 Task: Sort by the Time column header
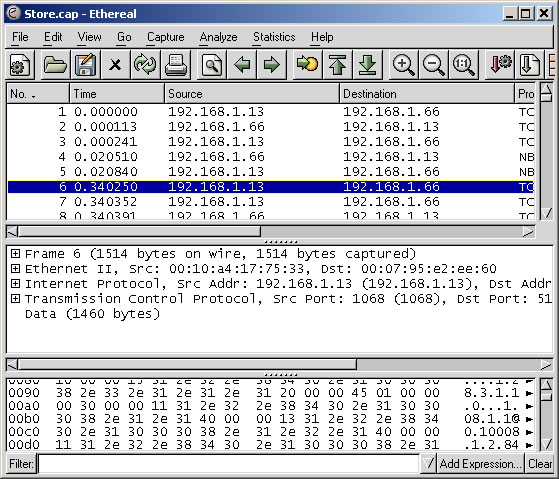pos(117,94)
